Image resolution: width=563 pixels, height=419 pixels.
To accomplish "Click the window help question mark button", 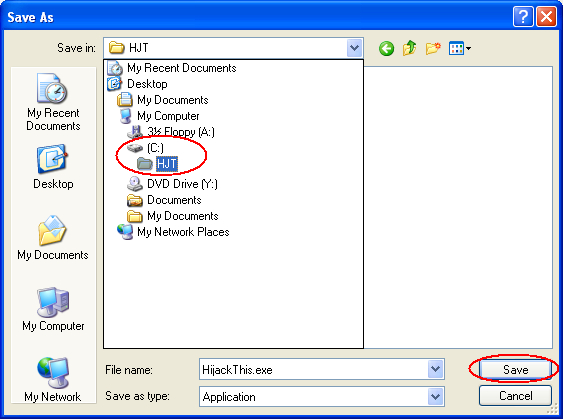I will coord(523,17).
